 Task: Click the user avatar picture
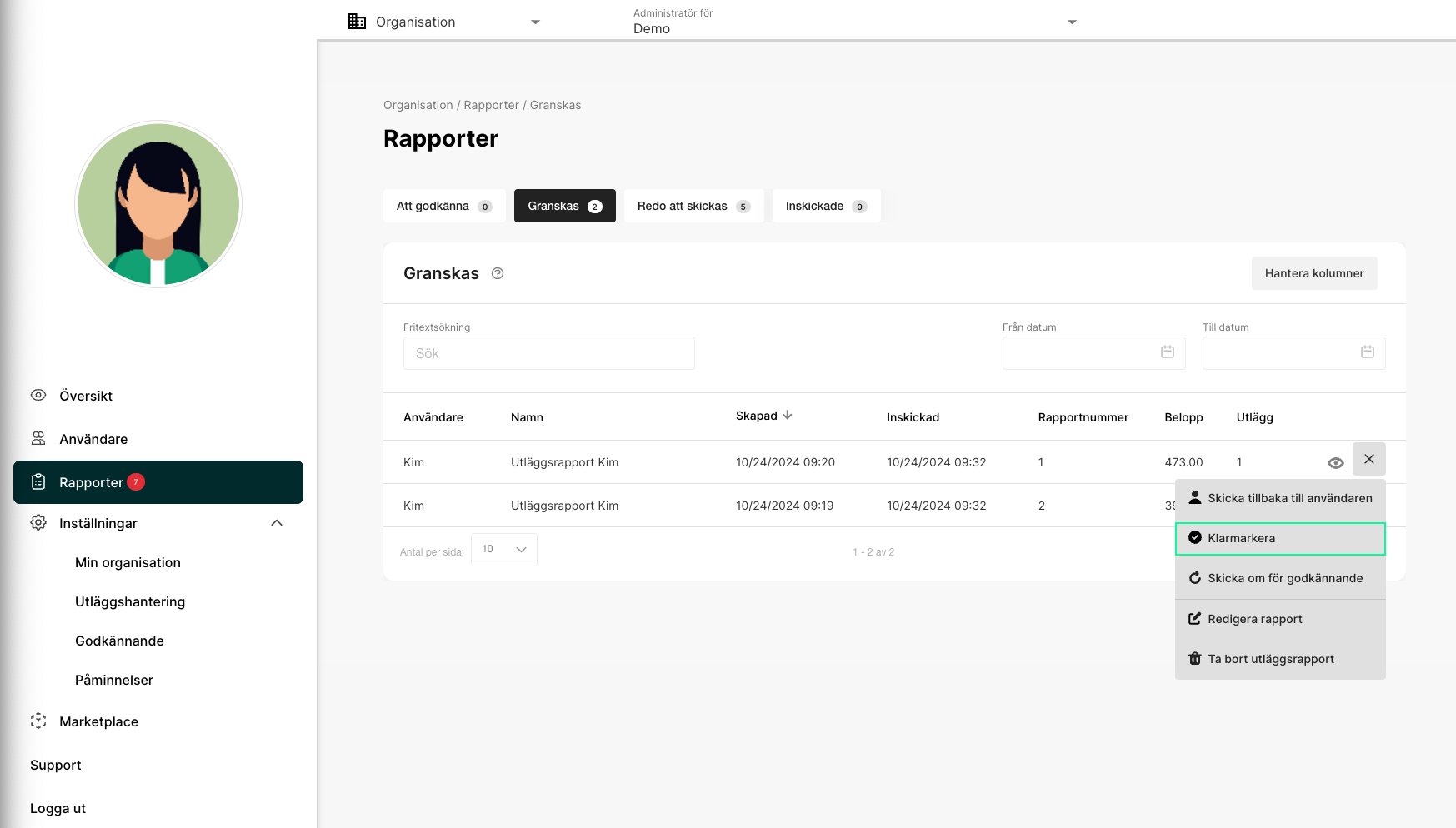pos(158,204)
